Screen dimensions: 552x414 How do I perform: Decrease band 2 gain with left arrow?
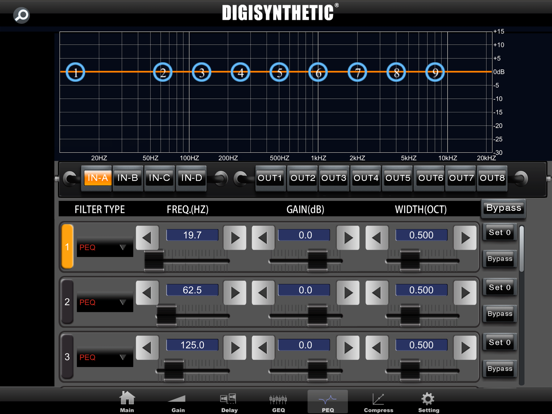click(263, 293)
